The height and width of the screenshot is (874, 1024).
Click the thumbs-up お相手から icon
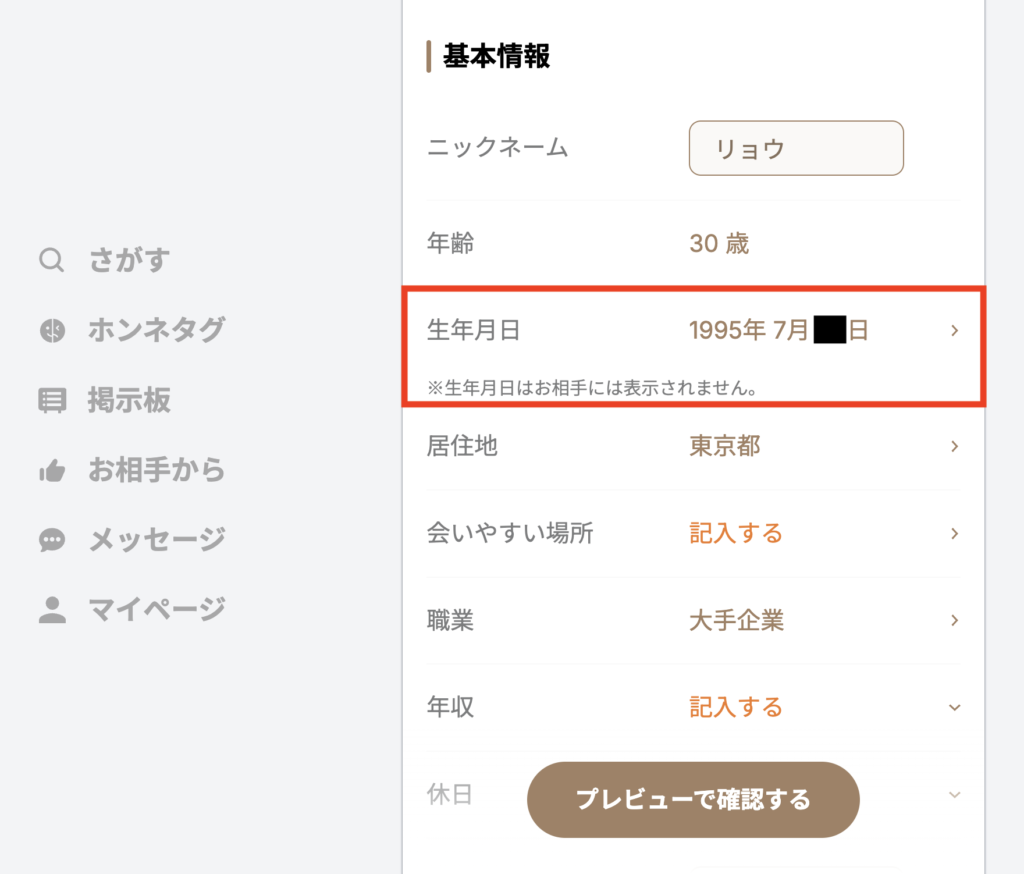51,470
